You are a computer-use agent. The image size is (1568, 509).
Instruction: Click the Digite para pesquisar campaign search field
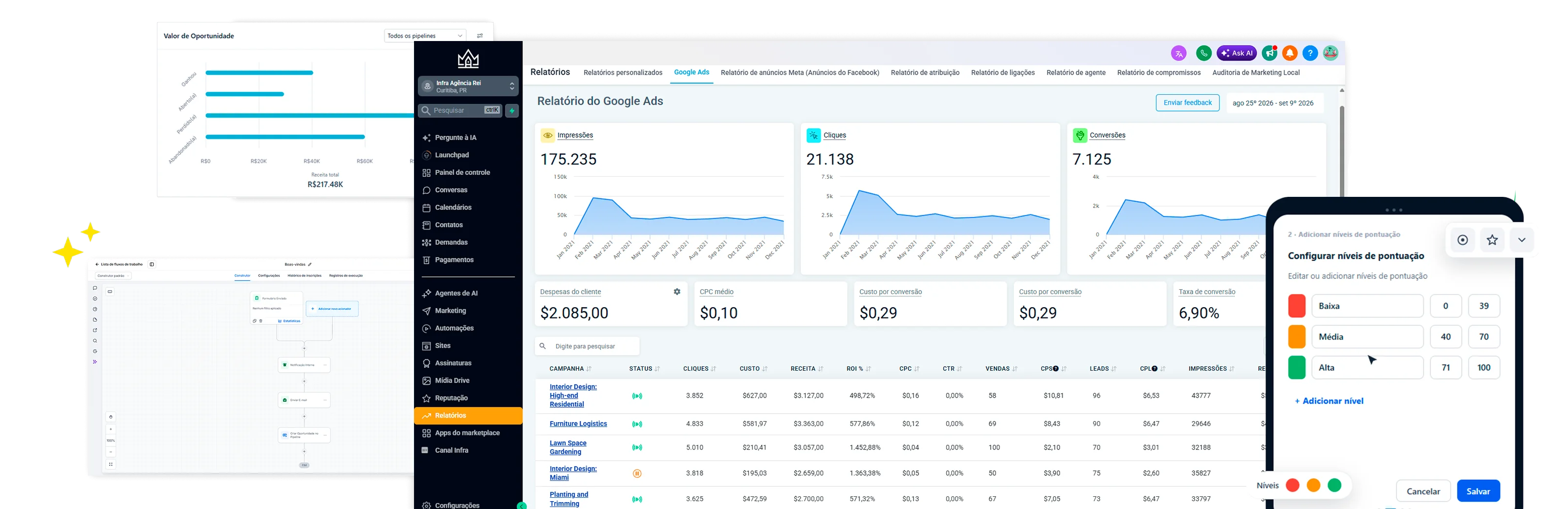coord(588,347)
